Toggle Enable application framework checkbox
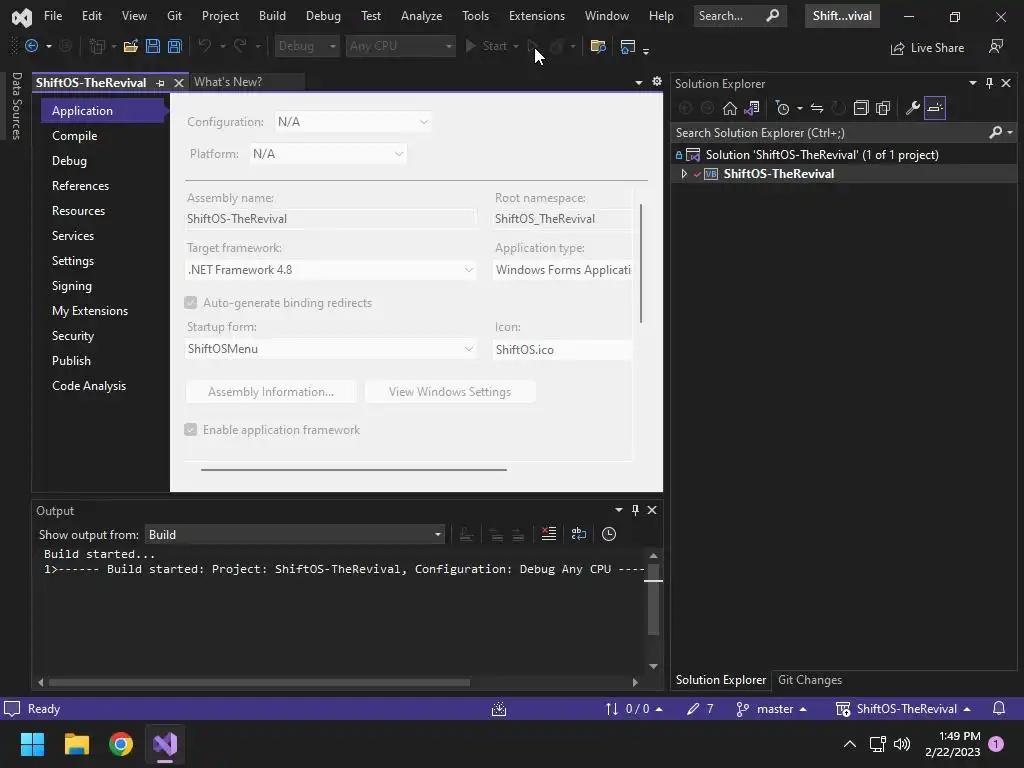The height and width of the screenshot is (768, 1024). (x=191, y=430)
